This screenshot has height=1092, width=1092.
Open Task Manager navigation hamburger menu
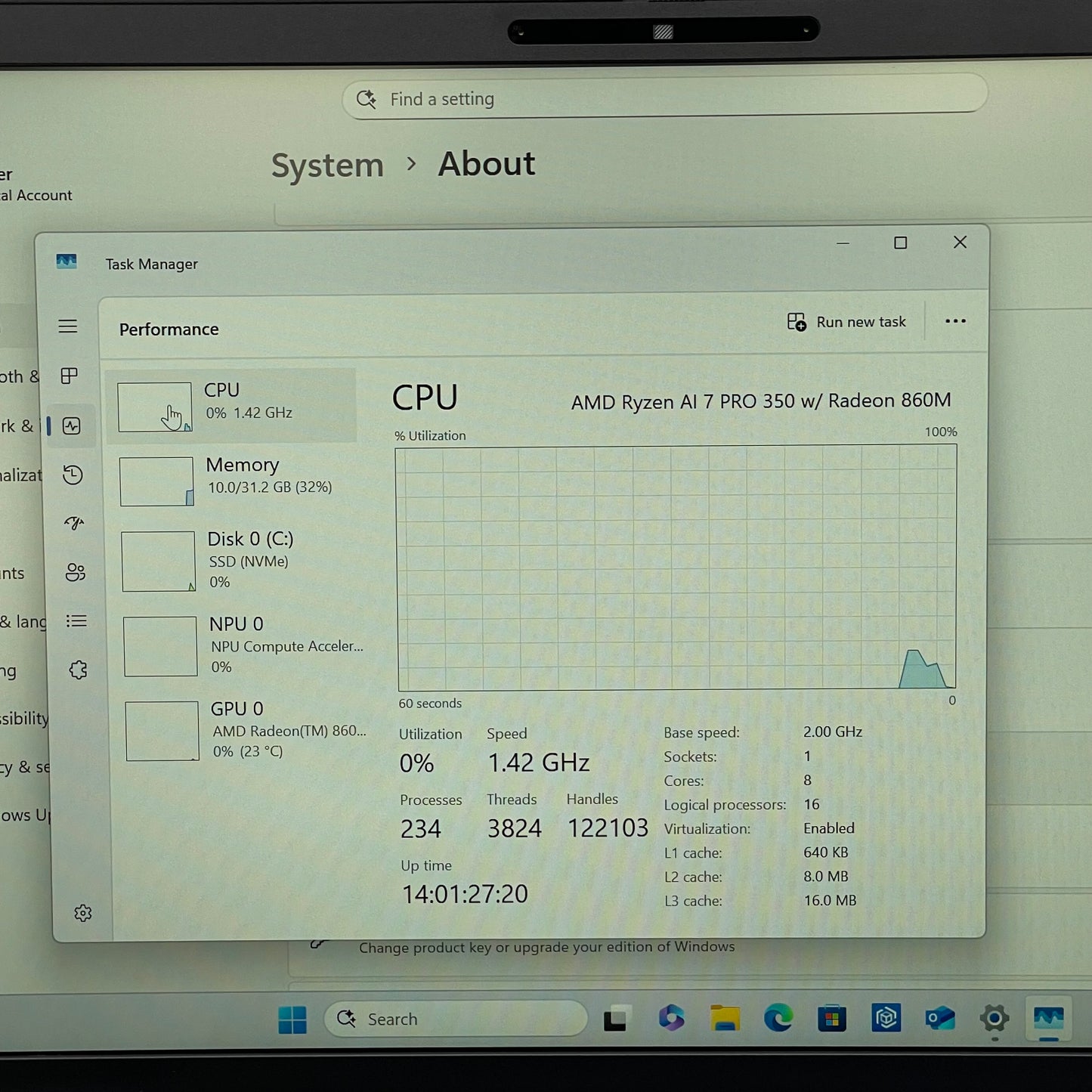pyautogui.click(x=68, y=326)
